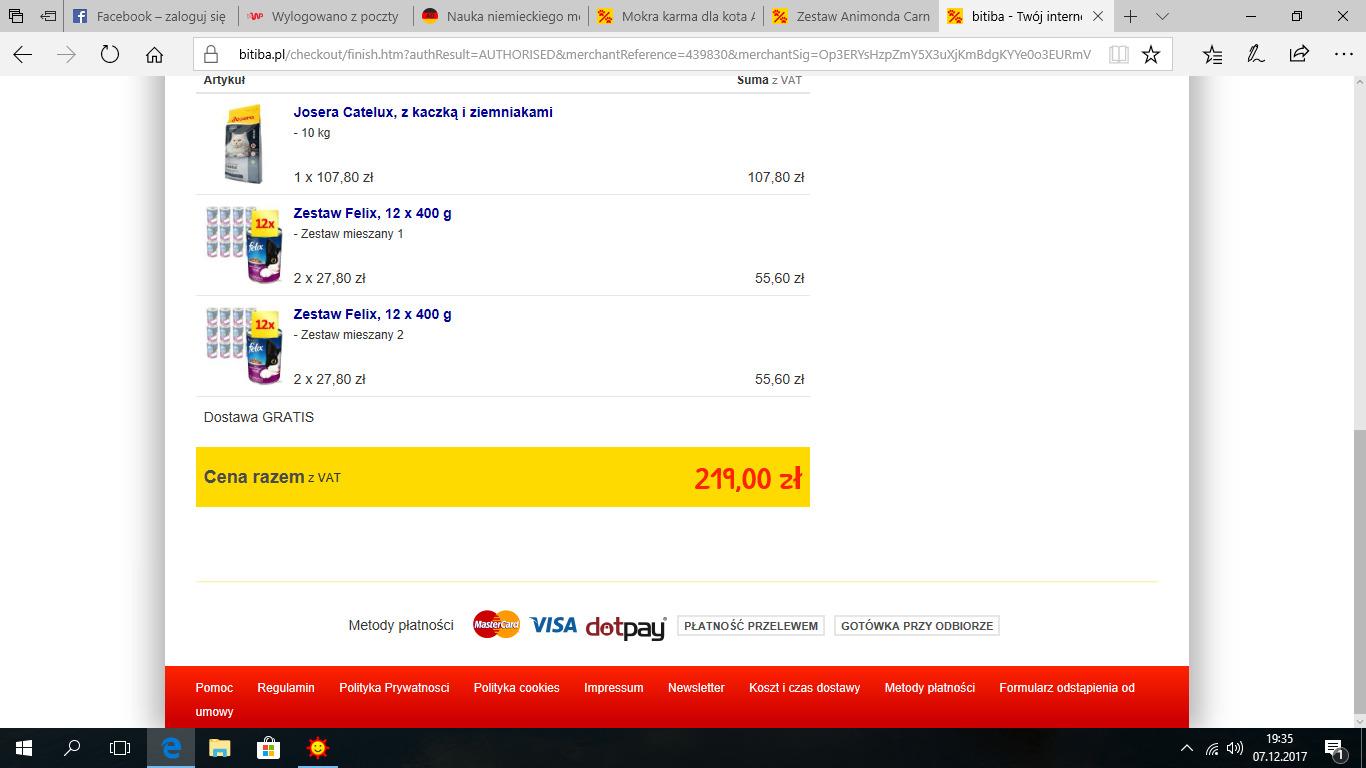This screenshot has height=768, width=1366.
Task: Add this page to favorites
Action: 1151,55
